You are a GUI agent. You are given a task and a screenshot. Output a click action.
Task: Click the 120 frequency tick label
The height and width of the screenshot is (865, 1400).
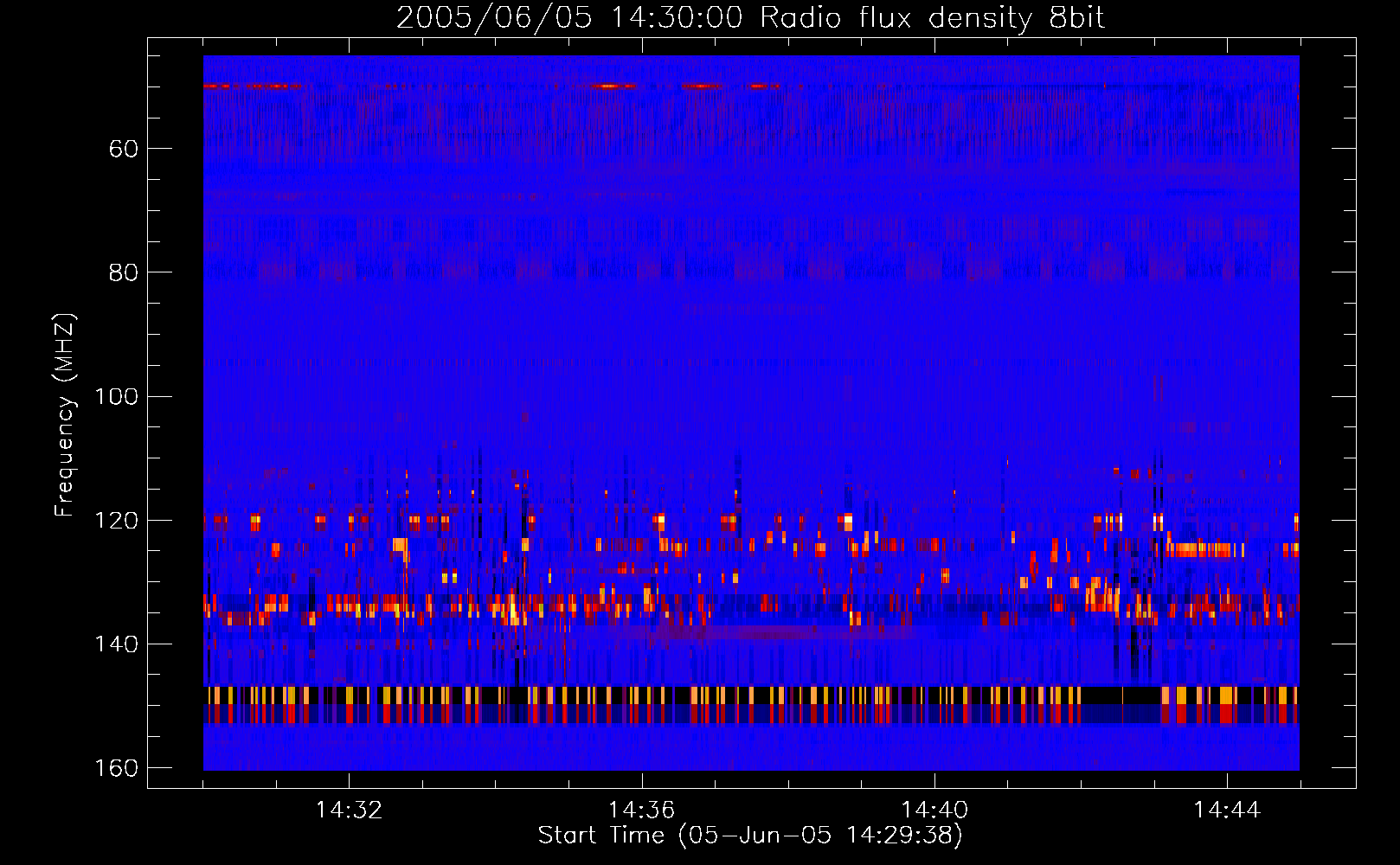pos(115,521)
